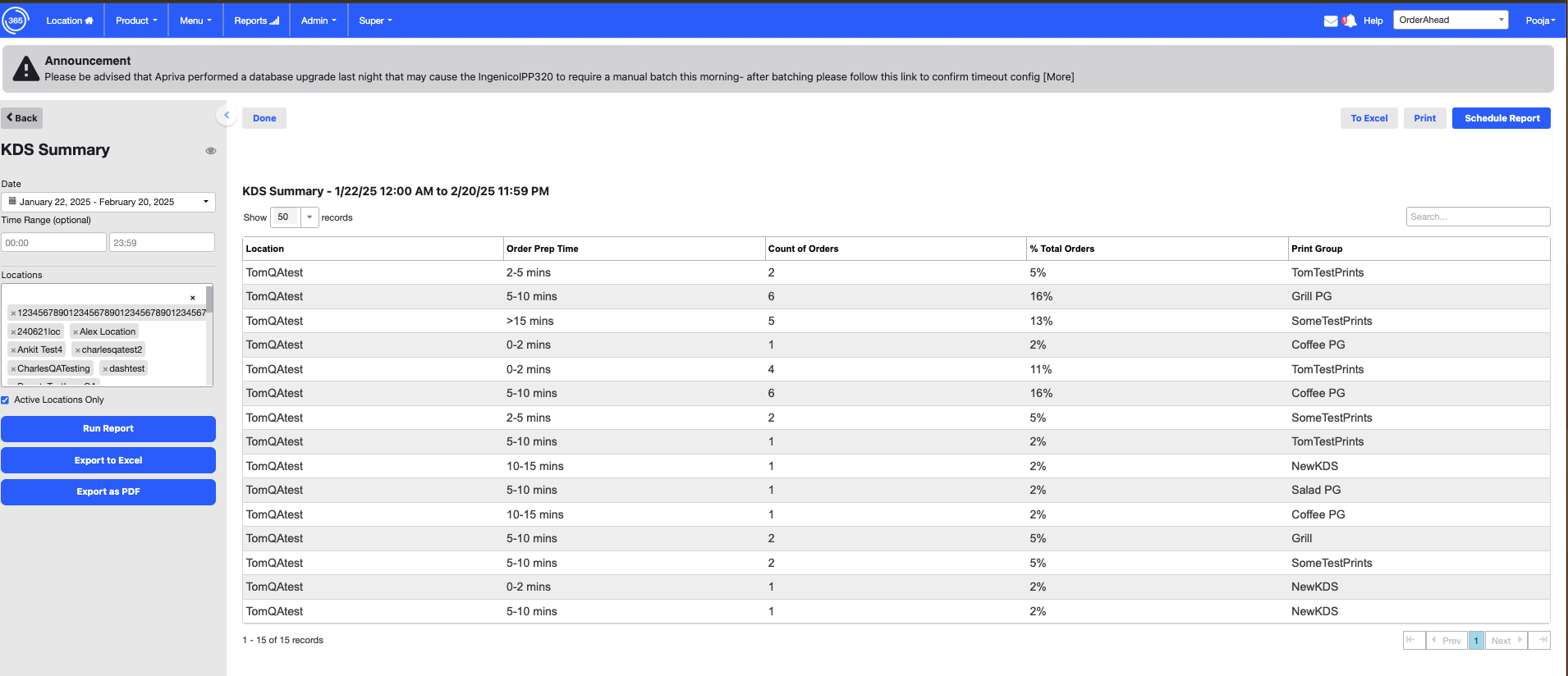Click the Help link
The image size is (1568, 676).
coord(1373,21)
